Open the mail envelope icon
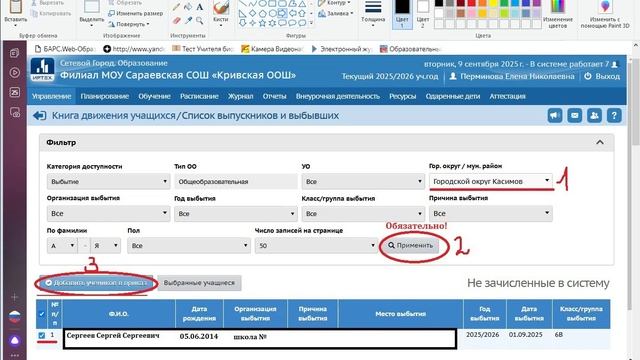The image size is (640, 360). (x=574, y=116)
